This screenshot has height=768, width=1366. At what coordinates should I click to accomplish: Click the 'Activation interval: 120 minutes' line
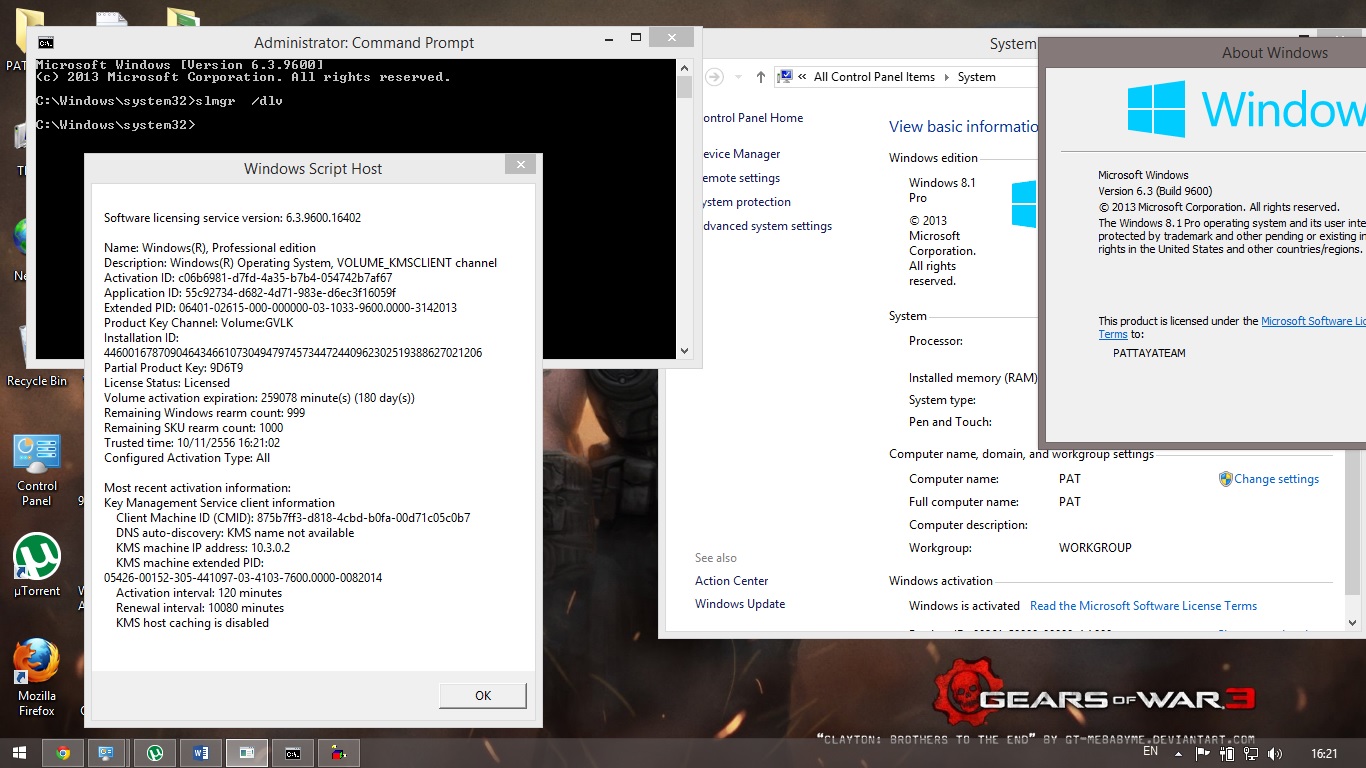coord(199,593)
